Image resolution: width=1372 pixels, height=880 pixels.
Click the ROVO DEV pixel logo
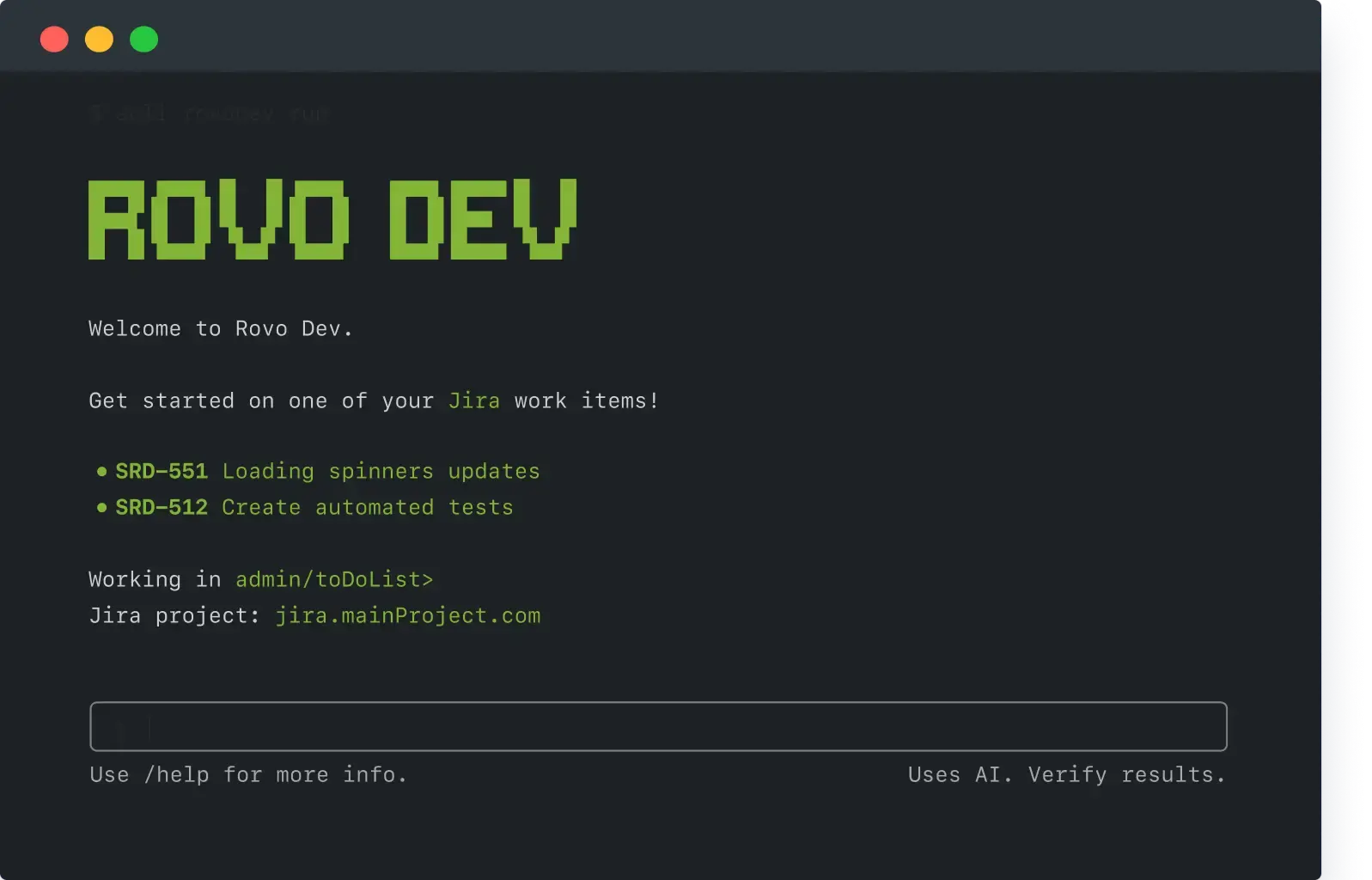(332, 219)
